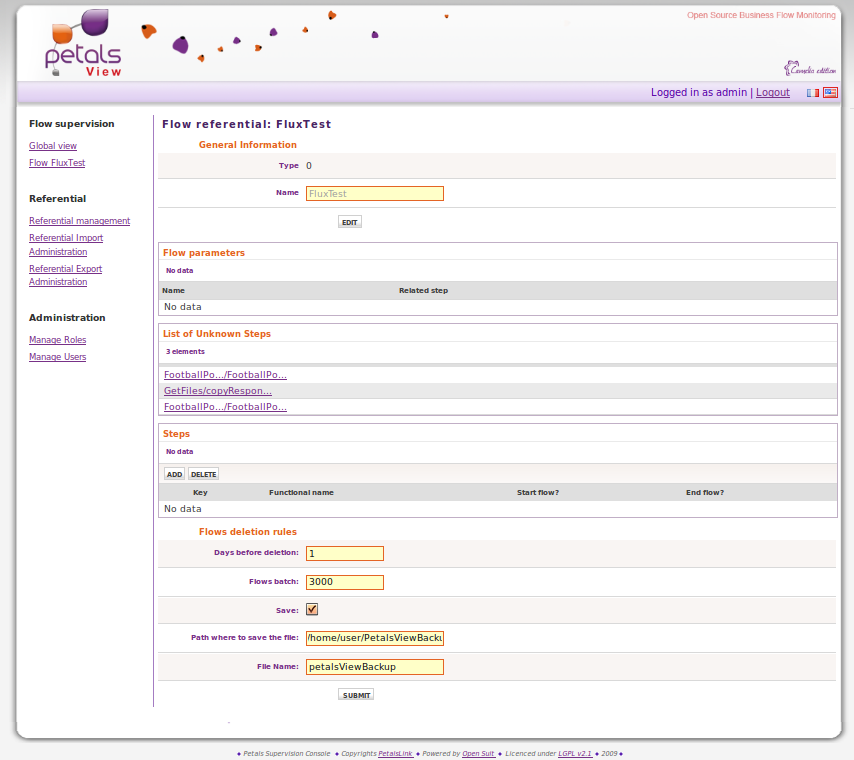Switch language with the French flag icon

coord(813,93)
